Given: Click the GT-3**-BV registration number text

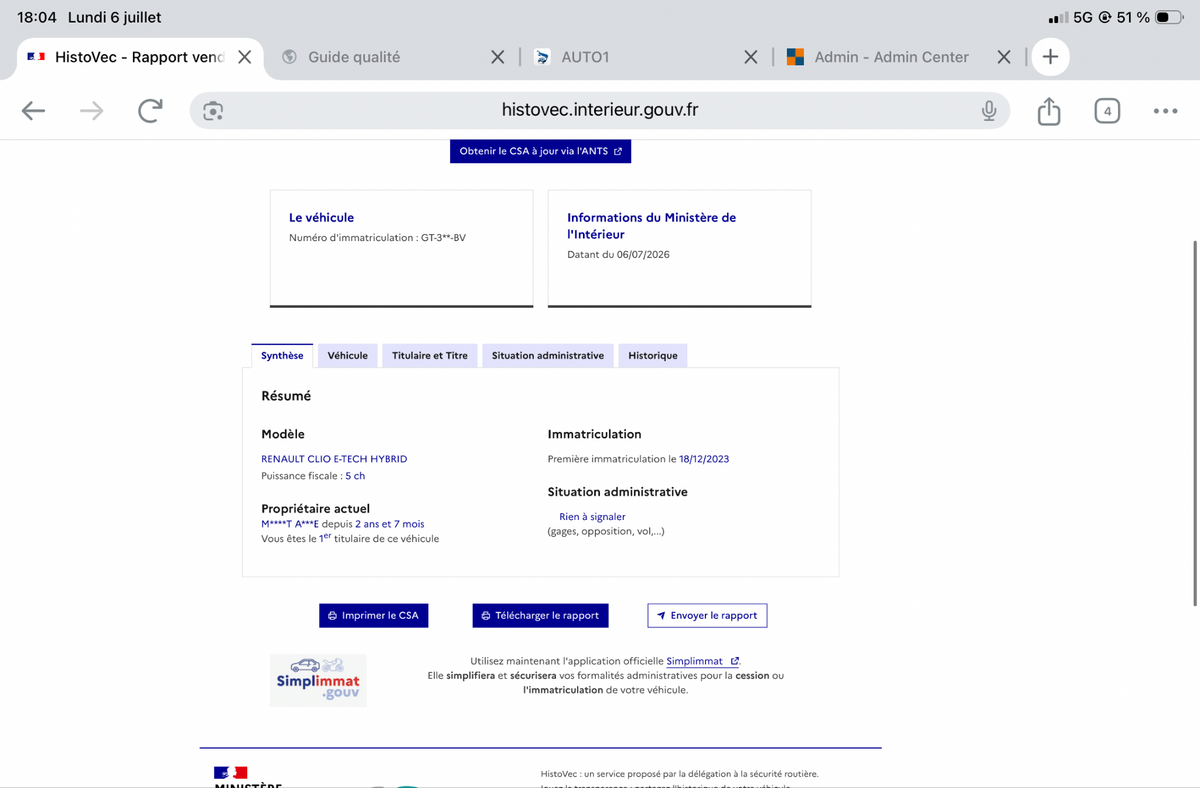Looking at the screenshot, I should (441, 237).
